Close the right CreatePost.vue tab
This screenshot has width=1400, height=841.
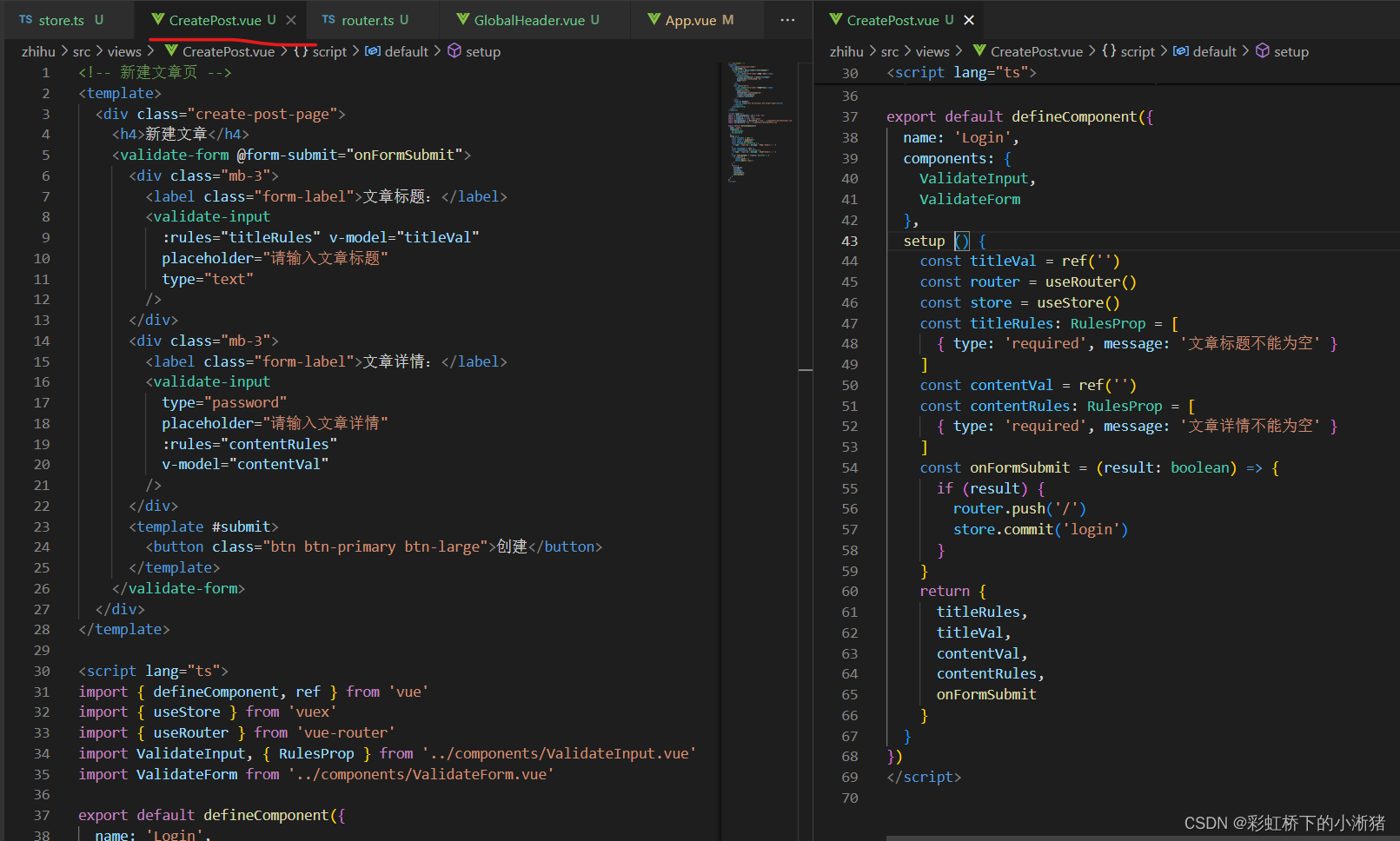point(969,20)
